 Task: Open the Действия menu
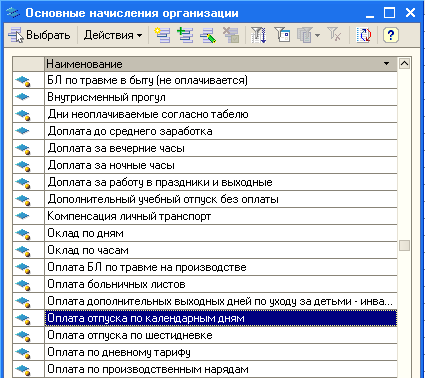tap(113, 35)
